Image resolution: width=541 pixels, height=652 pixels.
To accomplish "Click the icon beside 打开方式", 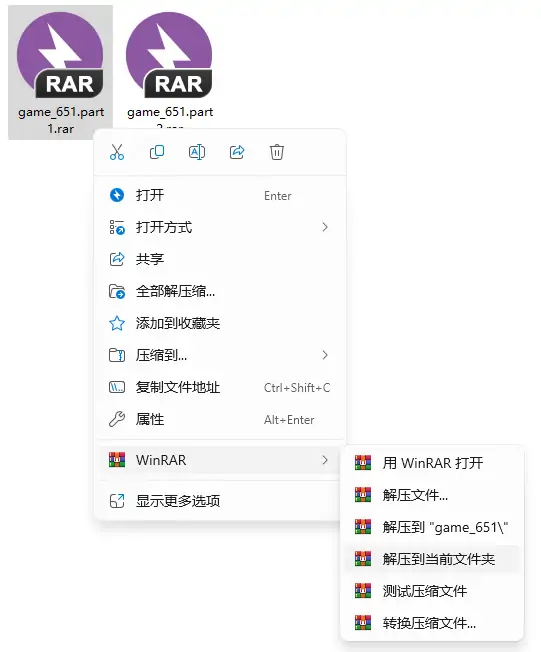I will pos(117,227).
